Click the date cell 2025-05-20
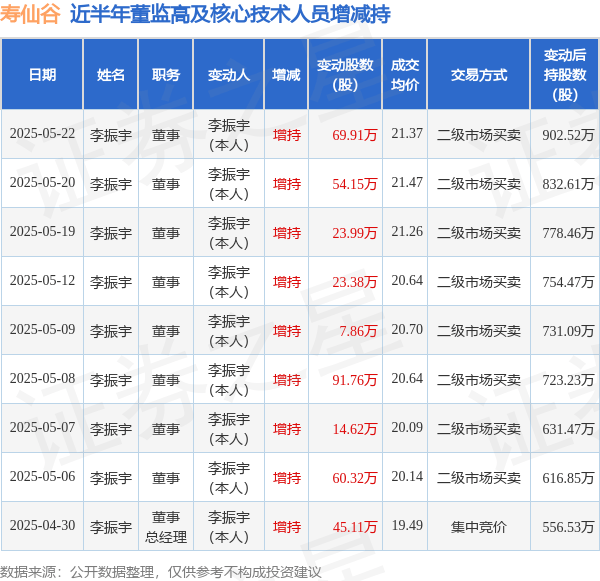The width and height of the screenshot is (600, 581). [42, 183]
